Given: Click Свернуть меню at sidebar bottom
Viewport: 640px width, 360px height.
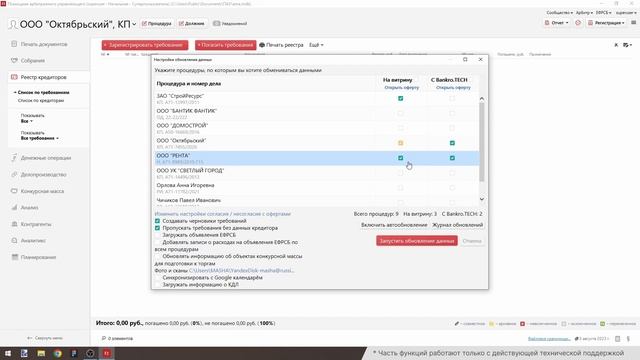Looking at the screenshot, I should (x=45, y=338).
